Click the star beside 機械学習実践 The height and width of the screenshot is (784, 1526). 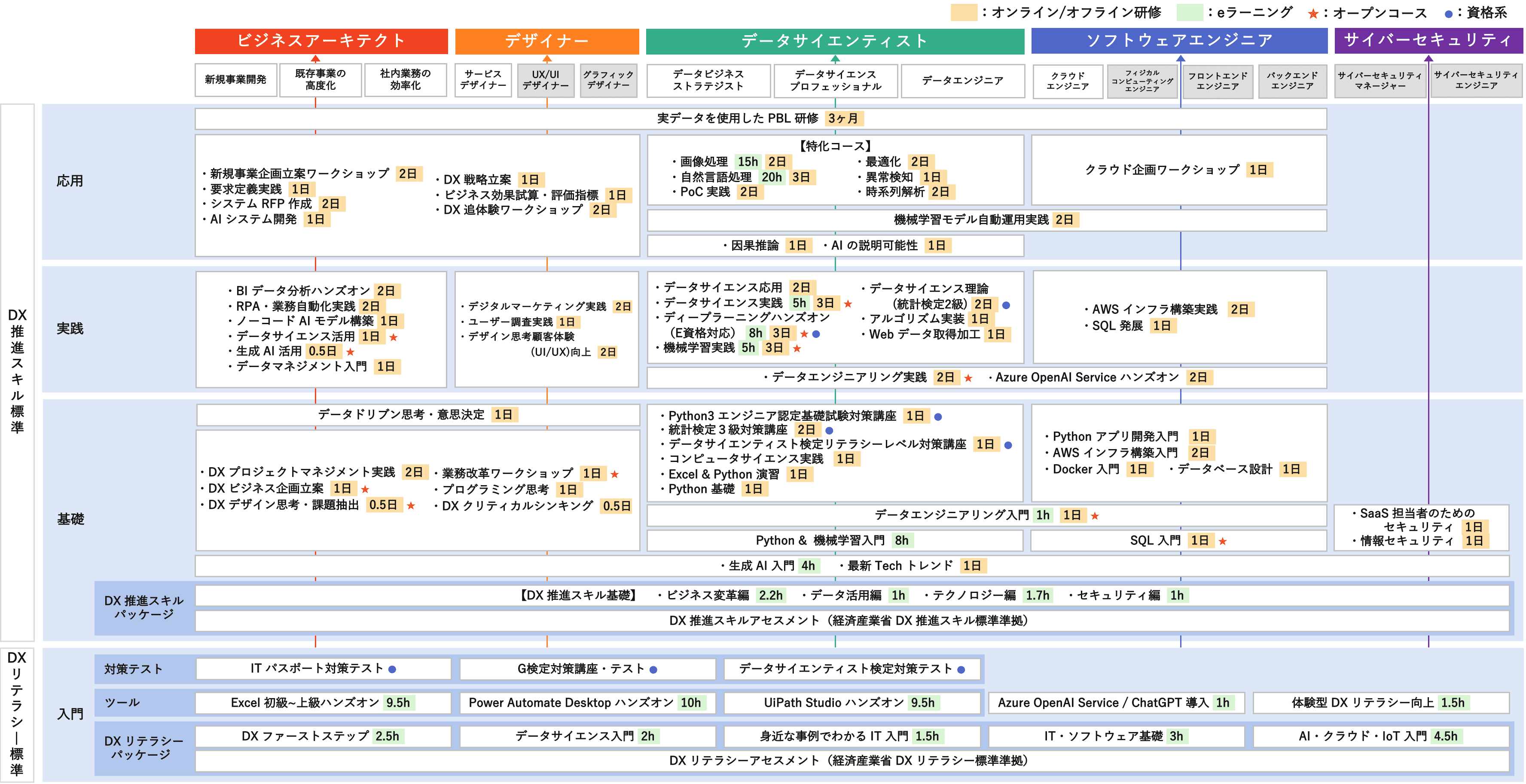coord(797,349)
